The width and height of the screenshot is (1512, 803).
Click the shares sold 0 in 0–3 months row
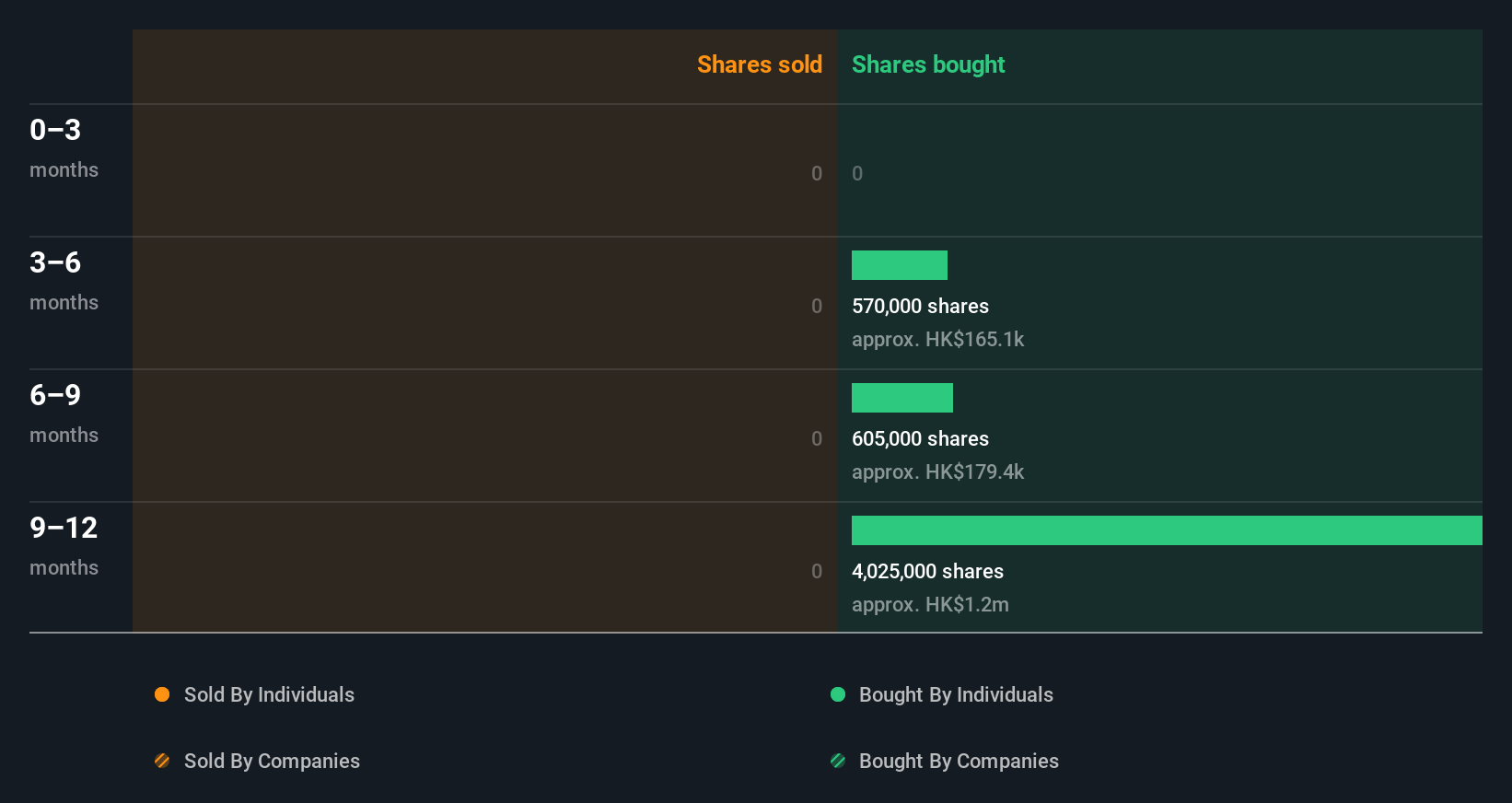[817, 174]
